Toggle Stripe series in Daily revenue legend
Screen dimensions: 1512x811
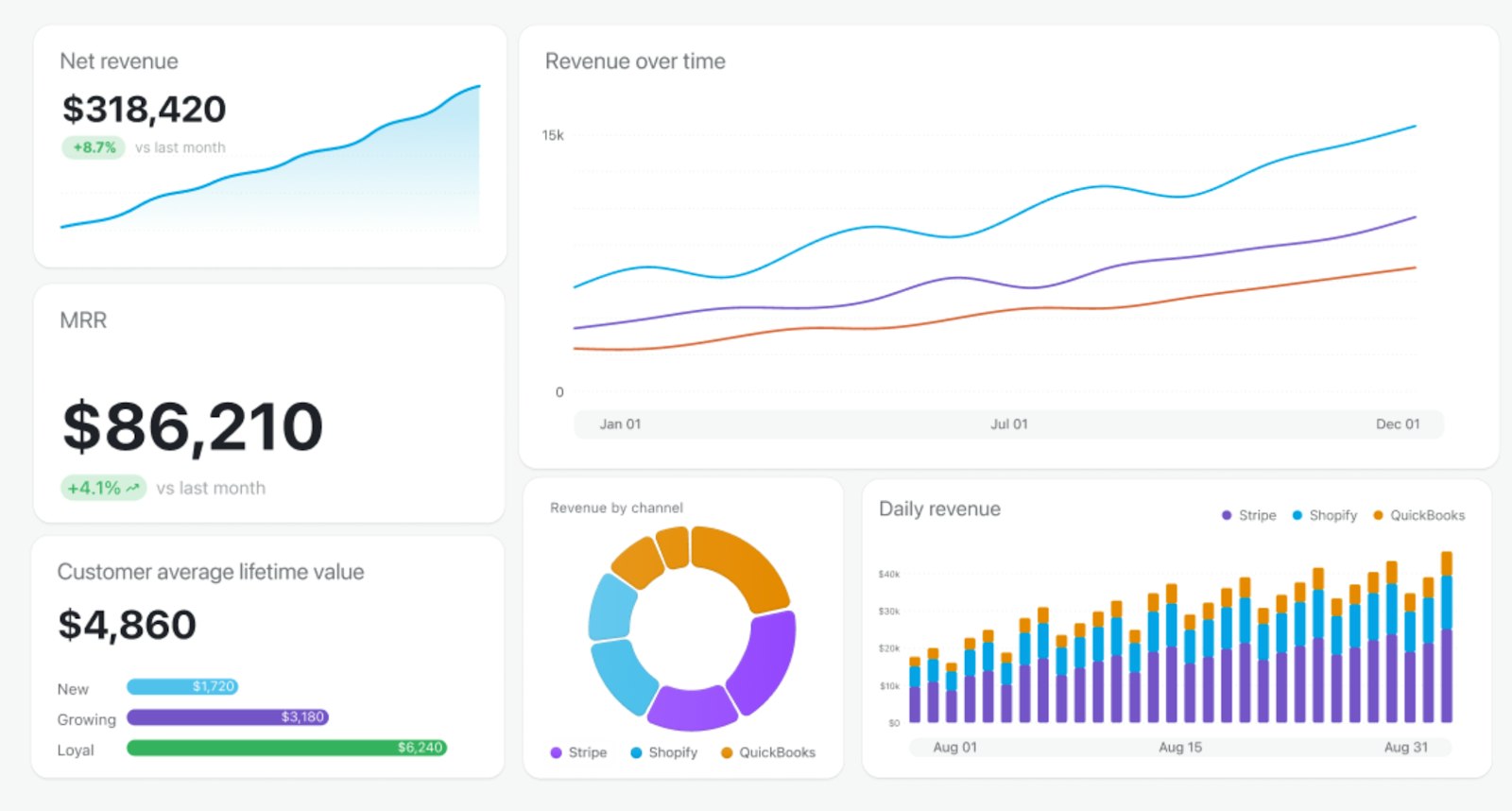1248,515
